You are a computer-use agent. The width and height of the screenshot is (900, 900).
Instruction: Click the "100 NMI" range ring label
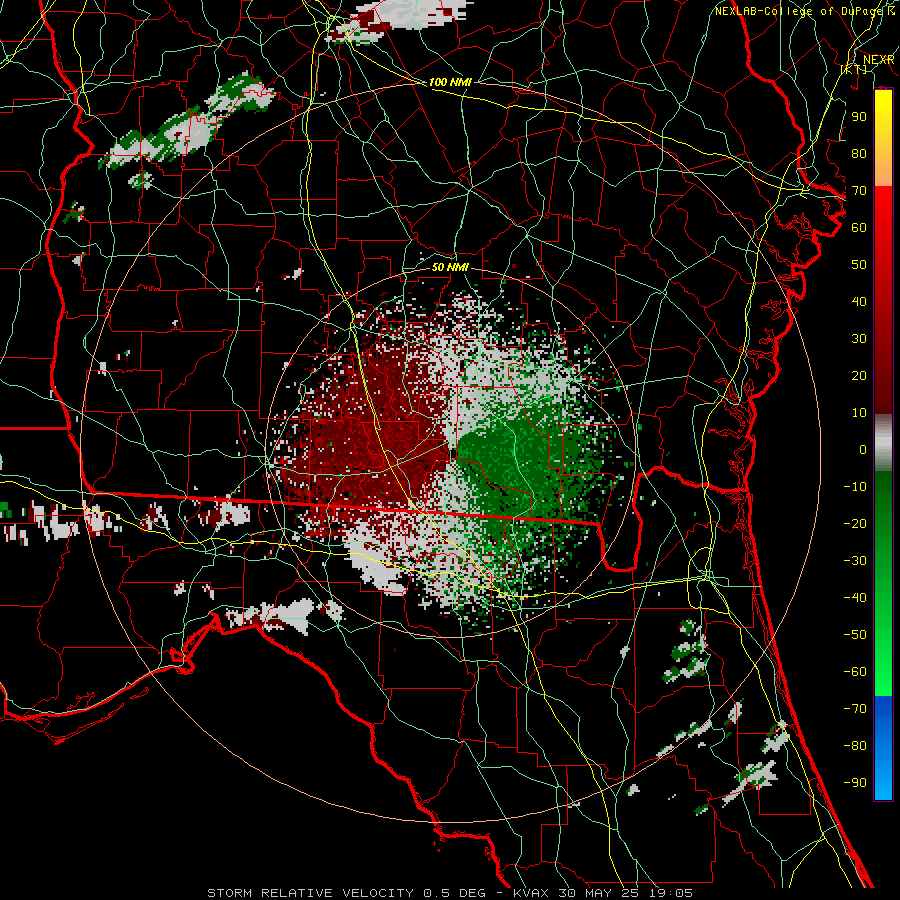point(451,83)
